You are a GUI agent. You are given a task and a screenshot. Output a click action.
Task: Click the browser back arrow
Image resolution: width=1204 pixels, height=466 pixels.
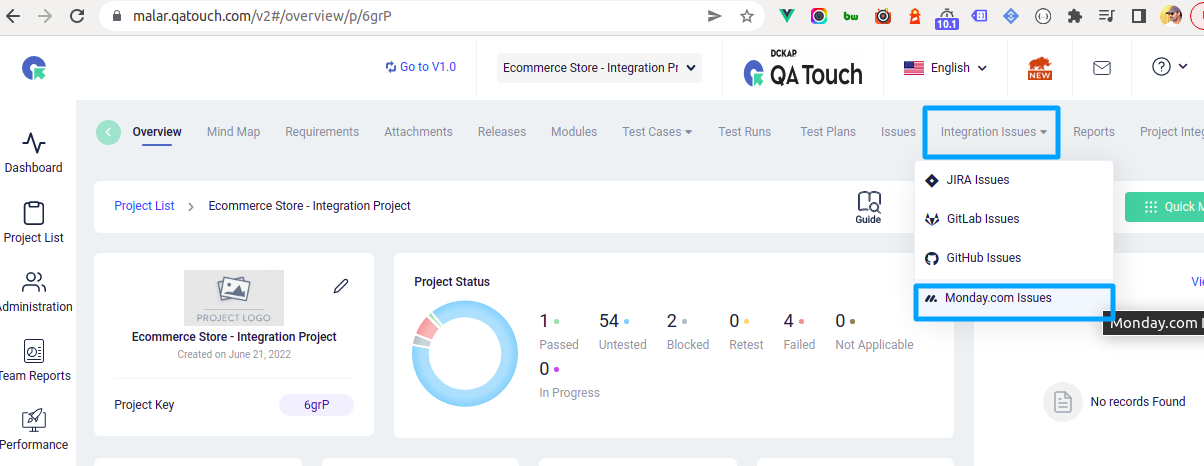(x=15, y=16)
